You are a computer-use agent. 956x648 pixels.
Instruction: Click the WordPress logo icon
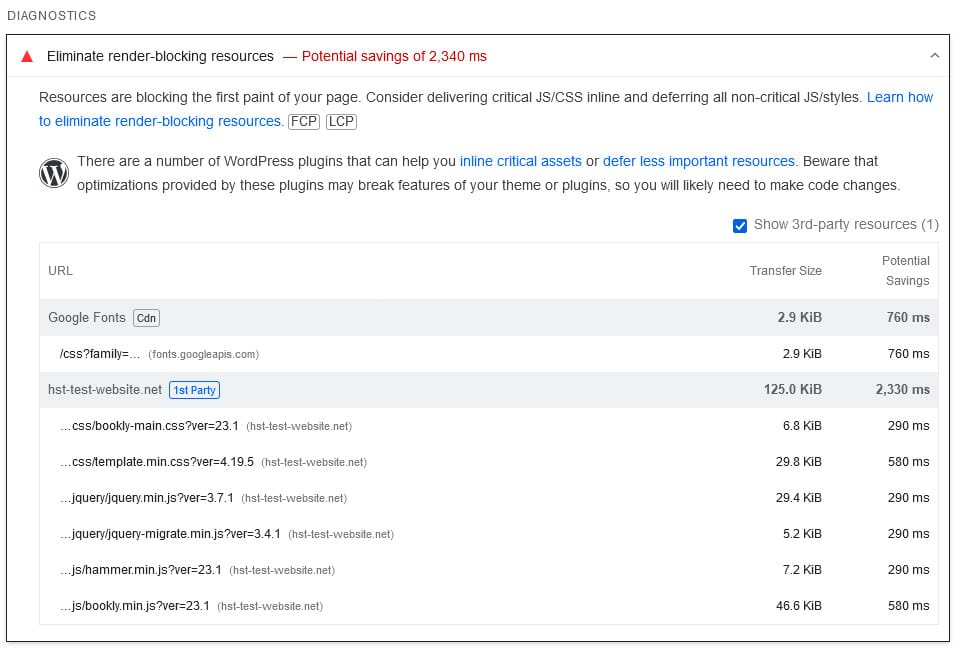click(54, 173)
